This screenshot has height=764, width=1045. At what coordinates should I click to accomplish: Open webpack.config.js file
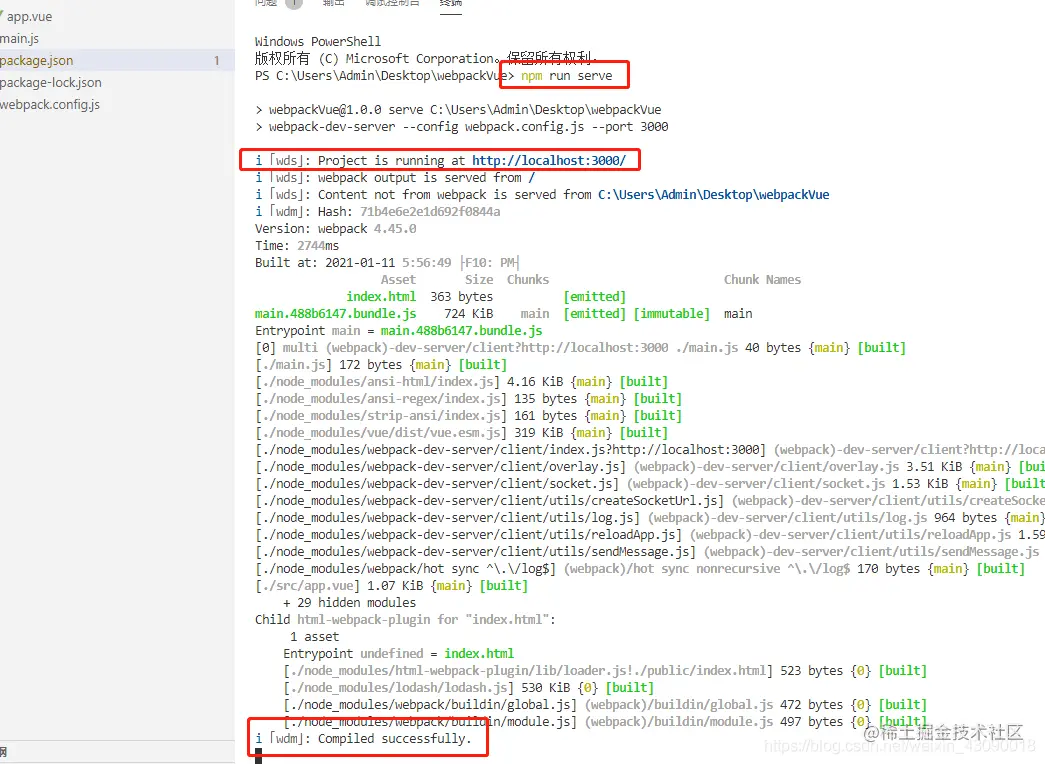[50, 105]
